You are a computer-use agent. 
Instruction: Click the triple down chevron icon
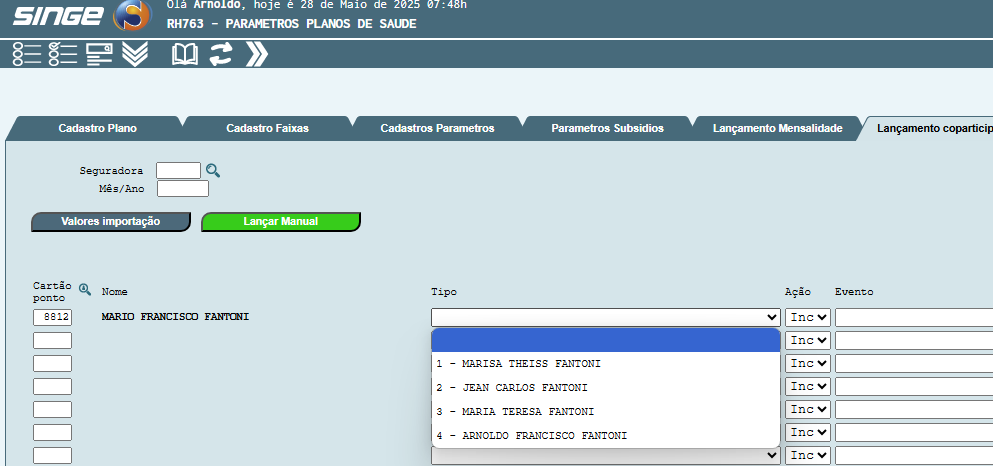click(135, 54)
